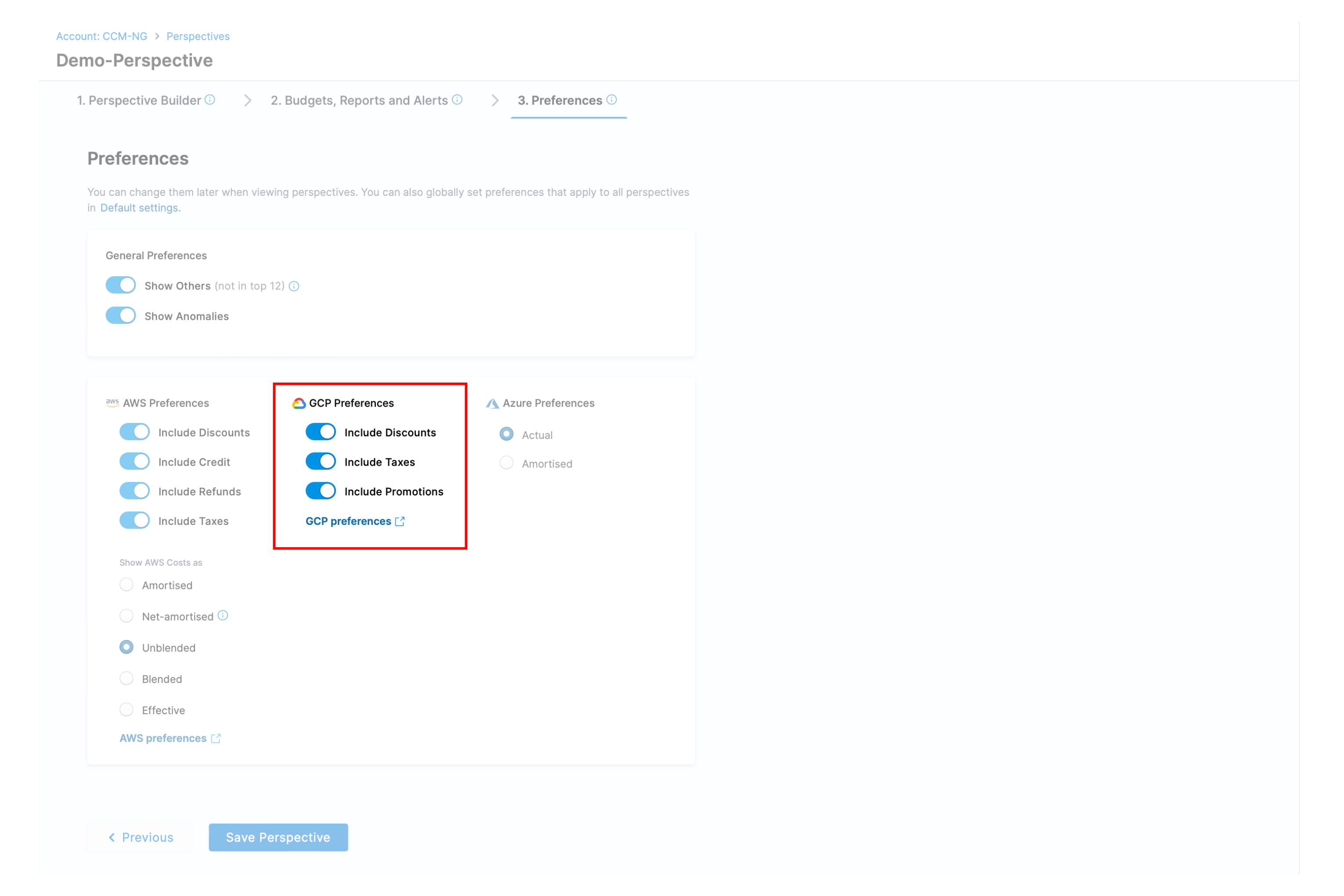Image resolution: width=1344 pixels, height=896 pixels.
Task: Open Budgets, Reports and Alerts step
Action: 359,101
